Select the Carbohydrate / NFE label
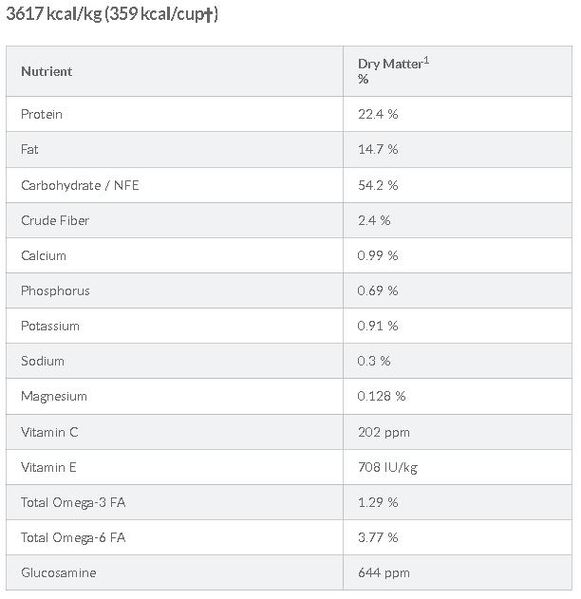The width and height of the screenshot is (581, 599). 80,185
